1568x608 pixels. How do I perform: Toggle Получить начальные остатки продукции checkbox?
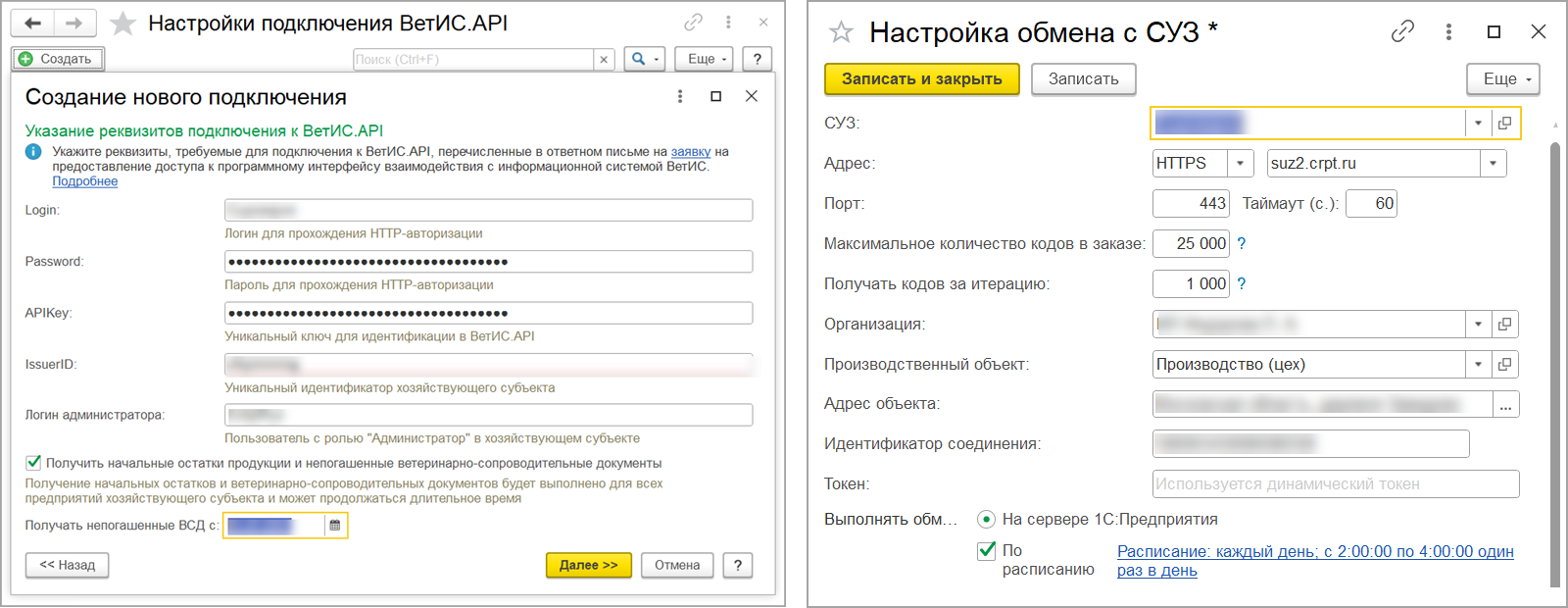point(33,462)
